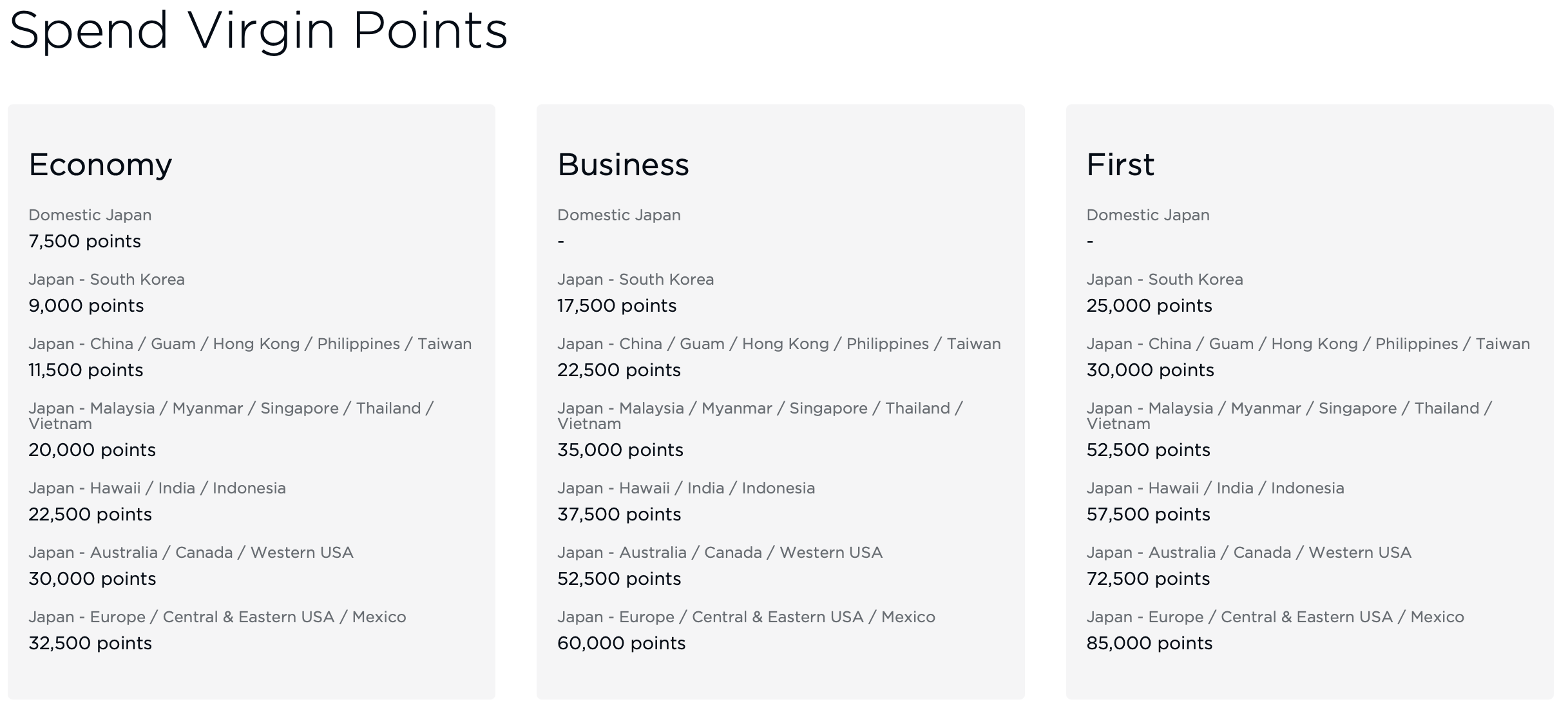Viewport: 1568px width, 715px height.
Task: Select the Economy card heading
Action: pyautogui.click(x=100, y=165)
